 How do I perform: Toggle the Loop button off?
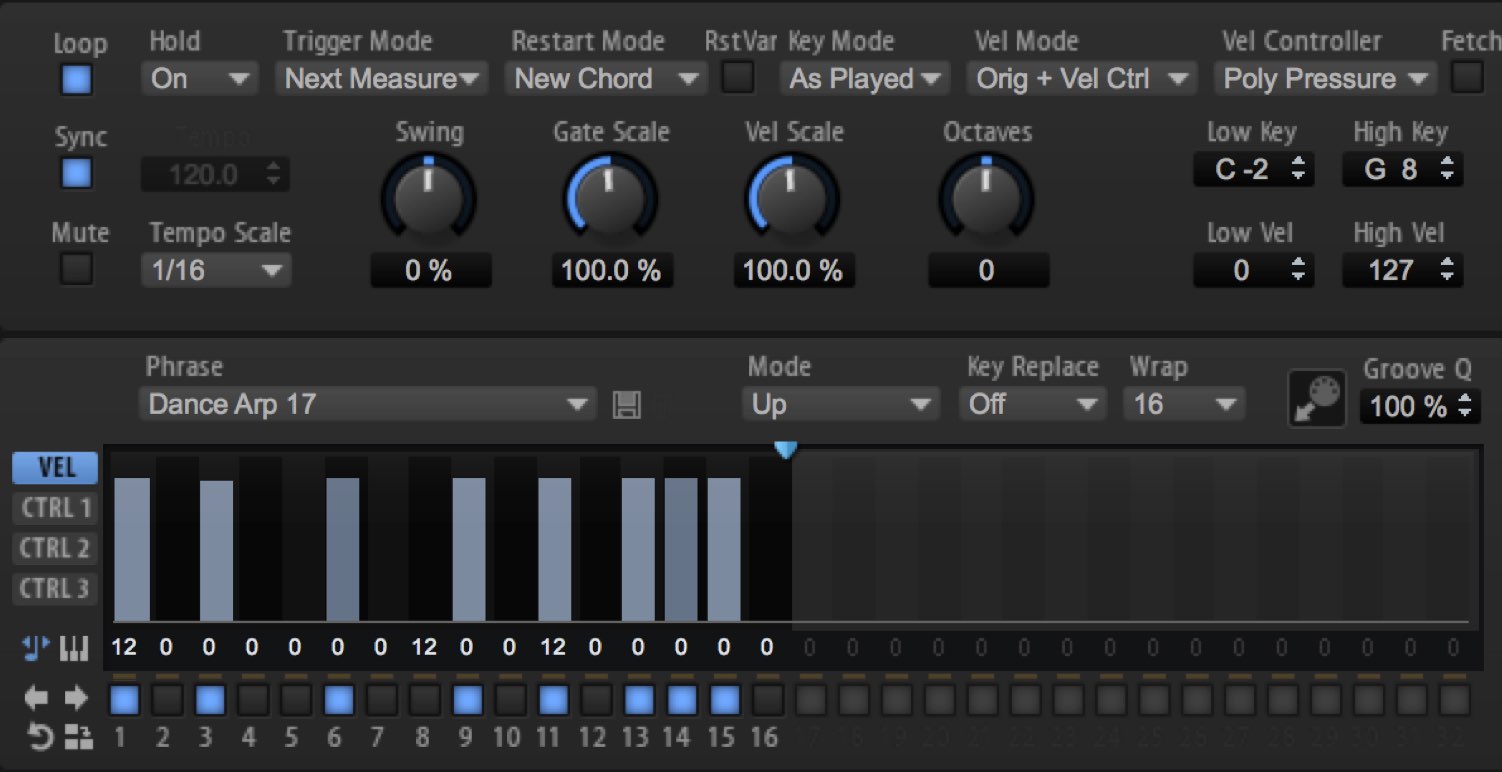pos(76,80)
